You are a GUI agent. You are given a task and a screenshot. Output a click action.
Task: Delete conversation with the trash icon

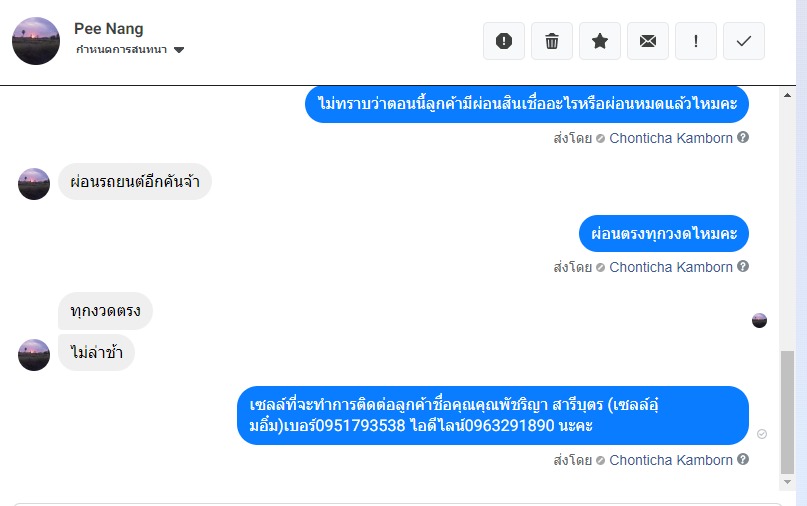point(552,41)
